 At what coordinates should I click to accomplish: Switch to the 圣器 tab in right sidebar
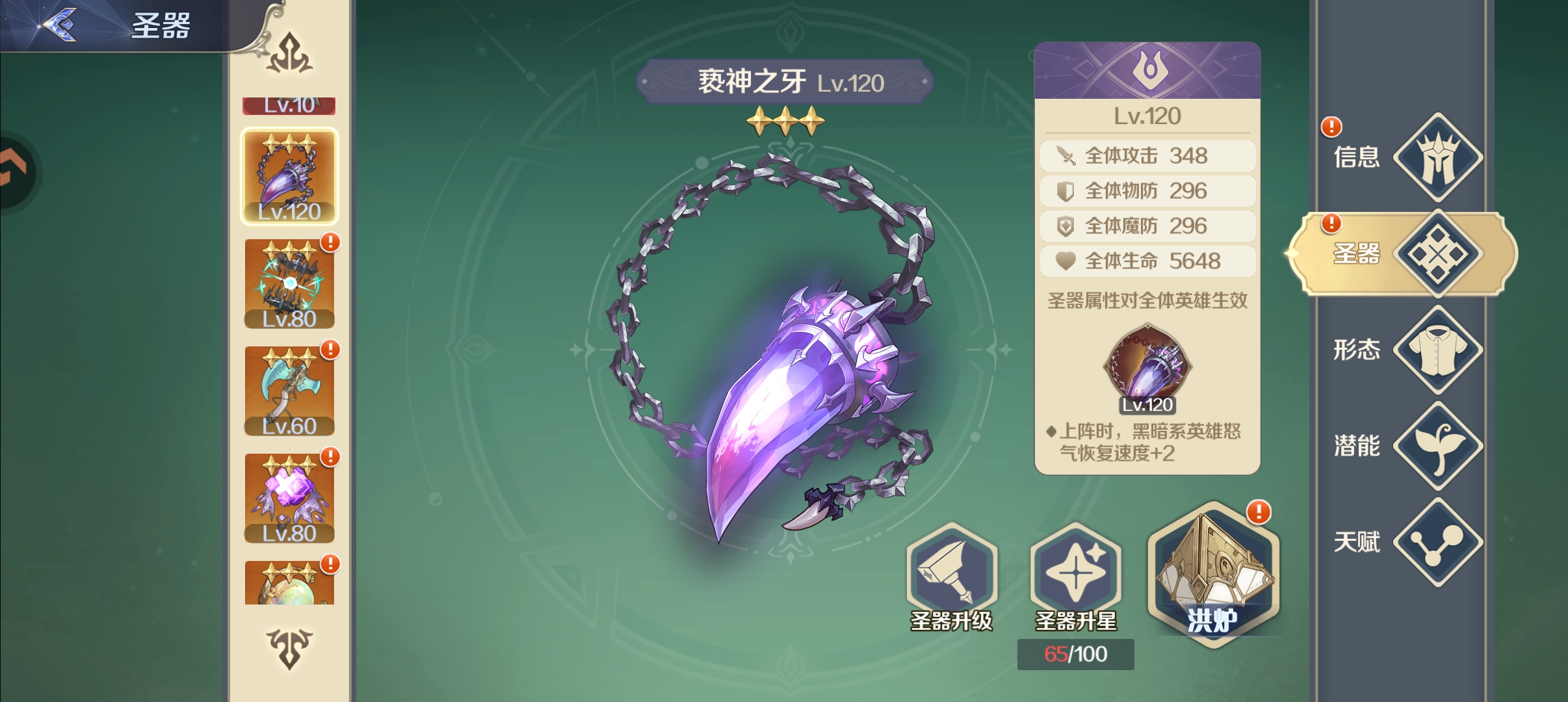[1403, 253]
